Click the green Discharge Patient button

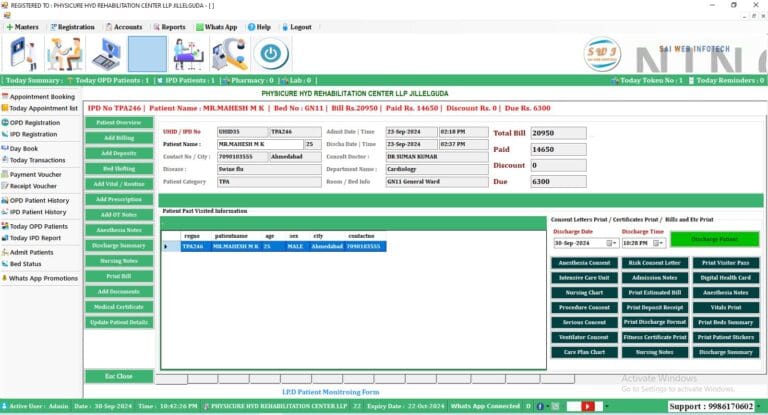tap(715, 239)
